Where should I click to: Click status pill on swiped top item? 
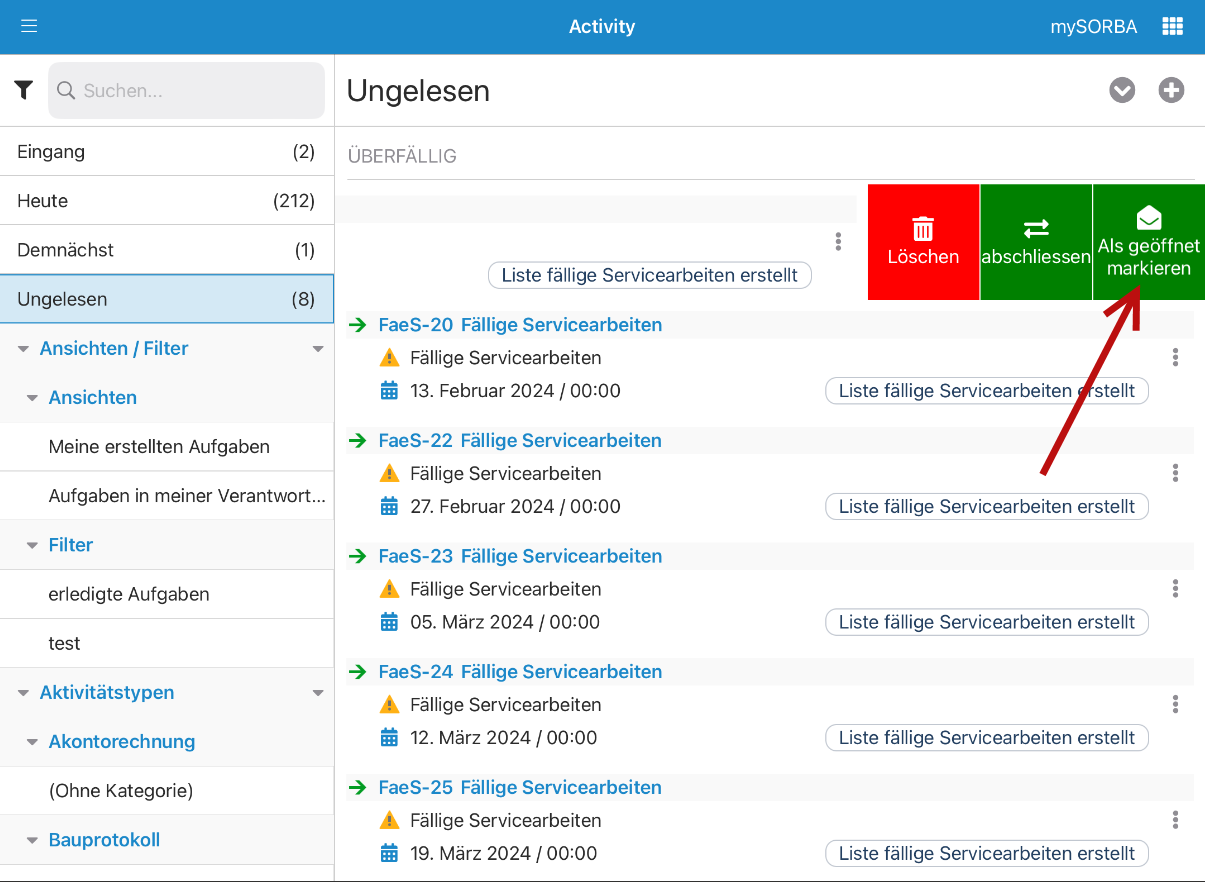[x=650, y=275]
